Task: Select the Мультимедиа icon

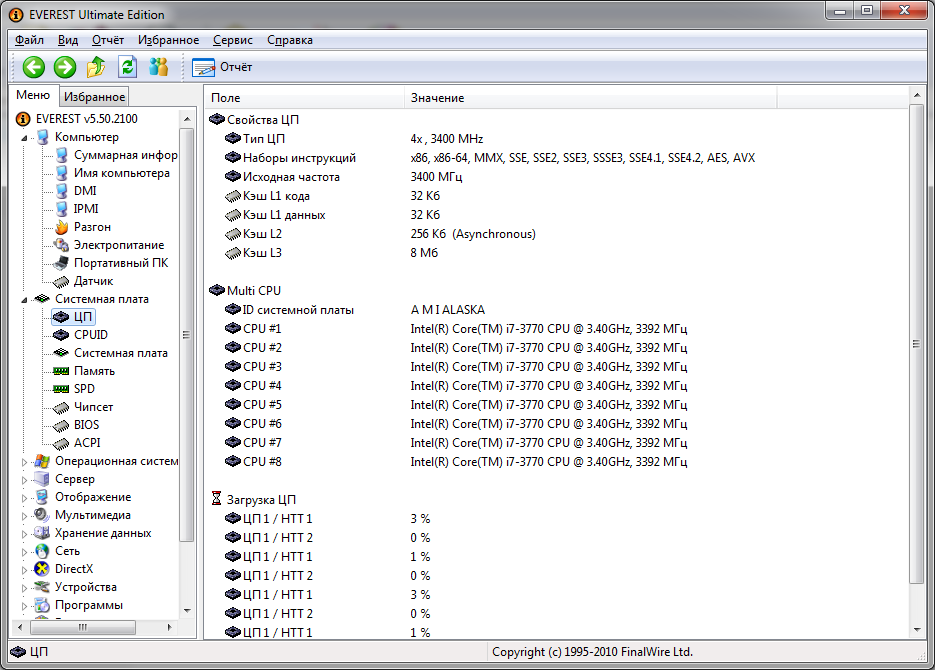Action: coord(42,515)
